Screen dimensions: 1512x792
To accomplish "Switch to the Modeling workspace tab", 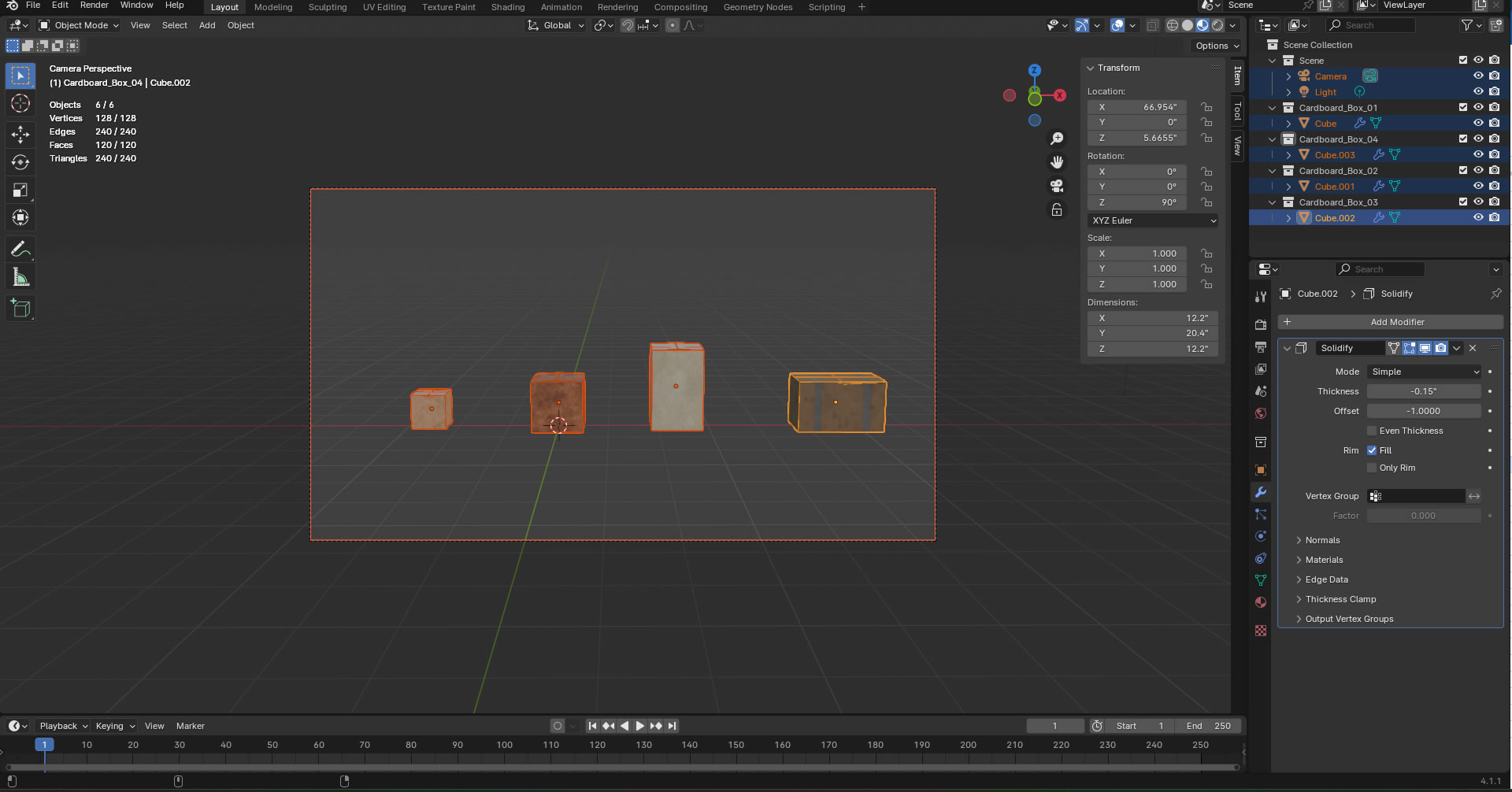I will click(273, 7).
